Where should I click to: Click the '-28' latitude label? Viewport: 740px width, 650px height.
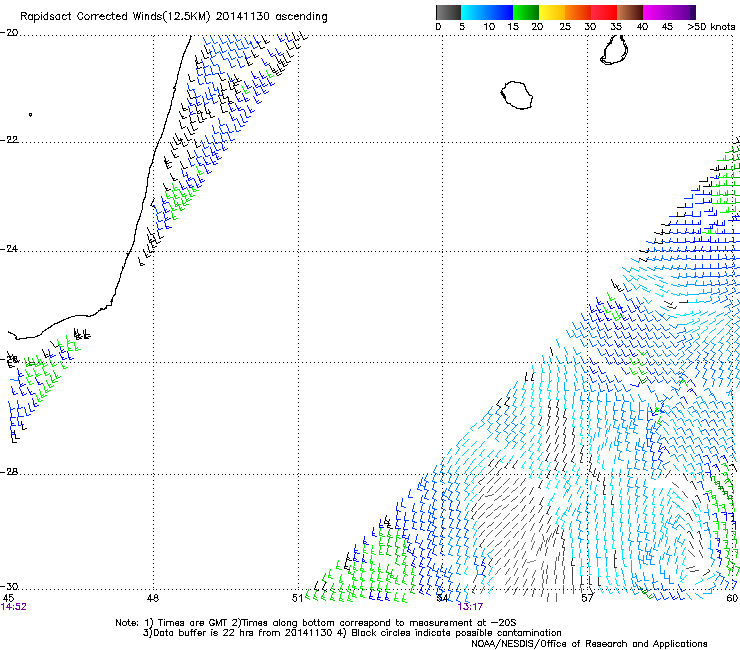(x=9, y=472)
